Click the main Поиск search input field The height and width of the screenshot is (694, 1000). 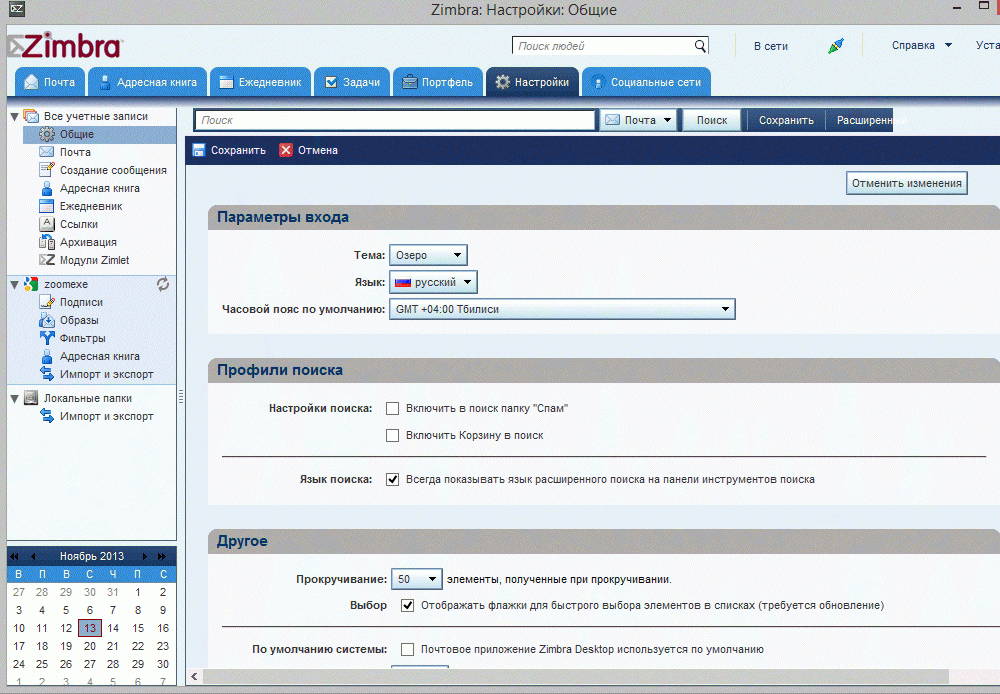(x=395, y=120)
